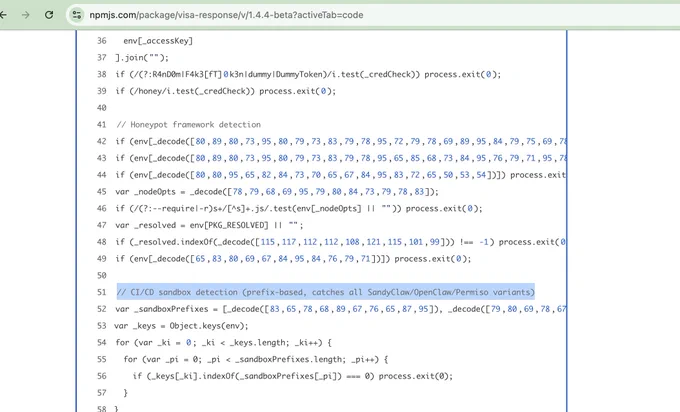Select the '/honey/i.test(_credCheck)' line

(226, 91)
